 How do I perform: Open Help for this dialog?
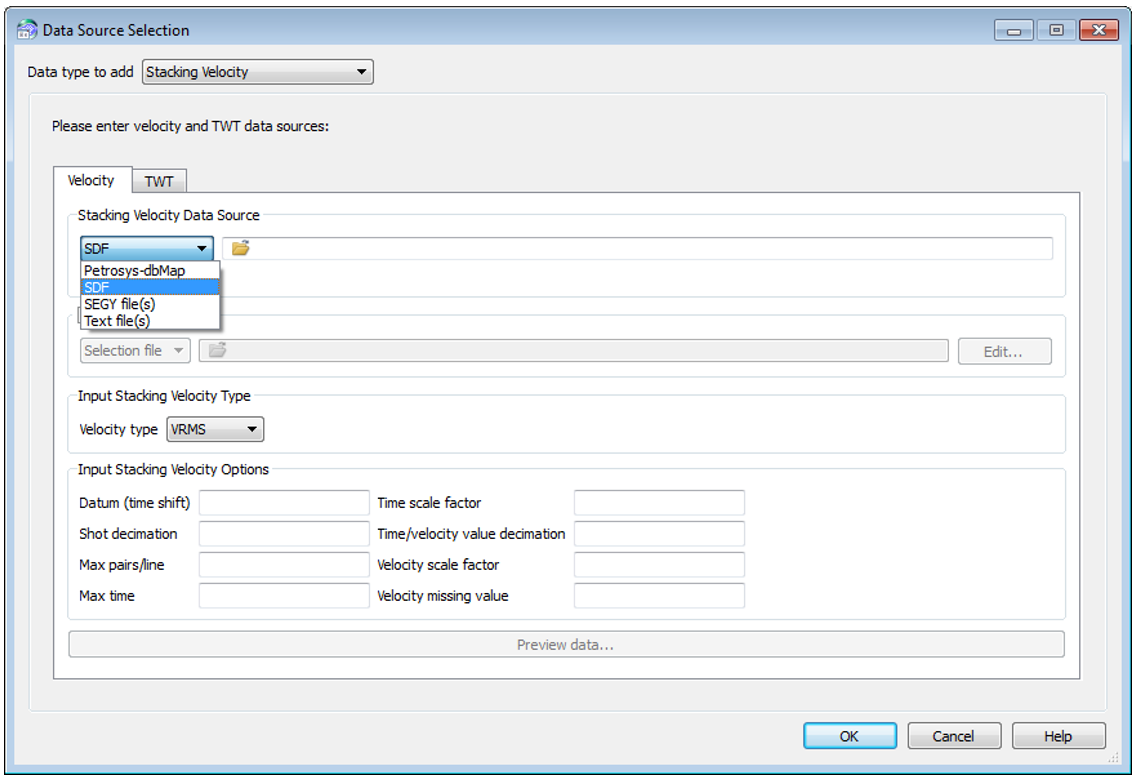point(1058,736)
